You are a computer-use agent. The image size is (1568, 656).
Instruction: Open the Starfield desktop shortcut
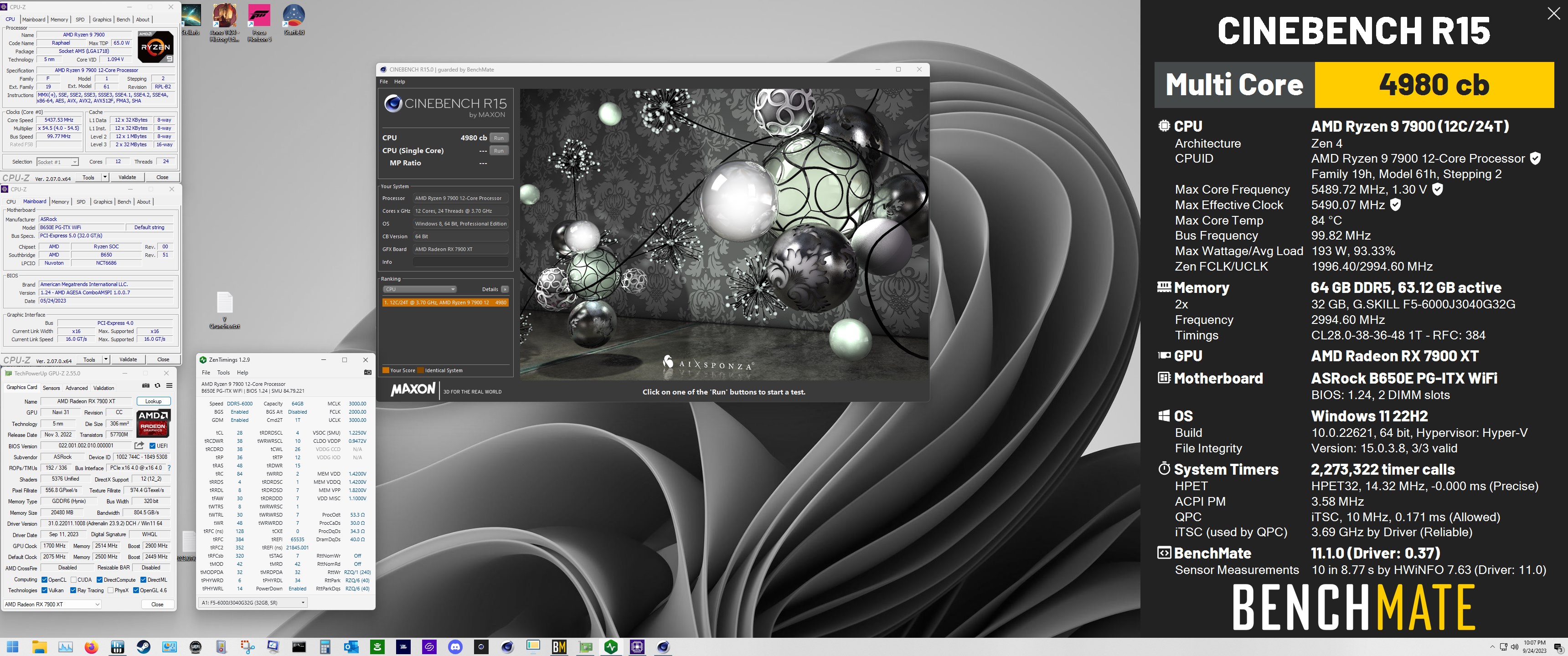[294, 20]
